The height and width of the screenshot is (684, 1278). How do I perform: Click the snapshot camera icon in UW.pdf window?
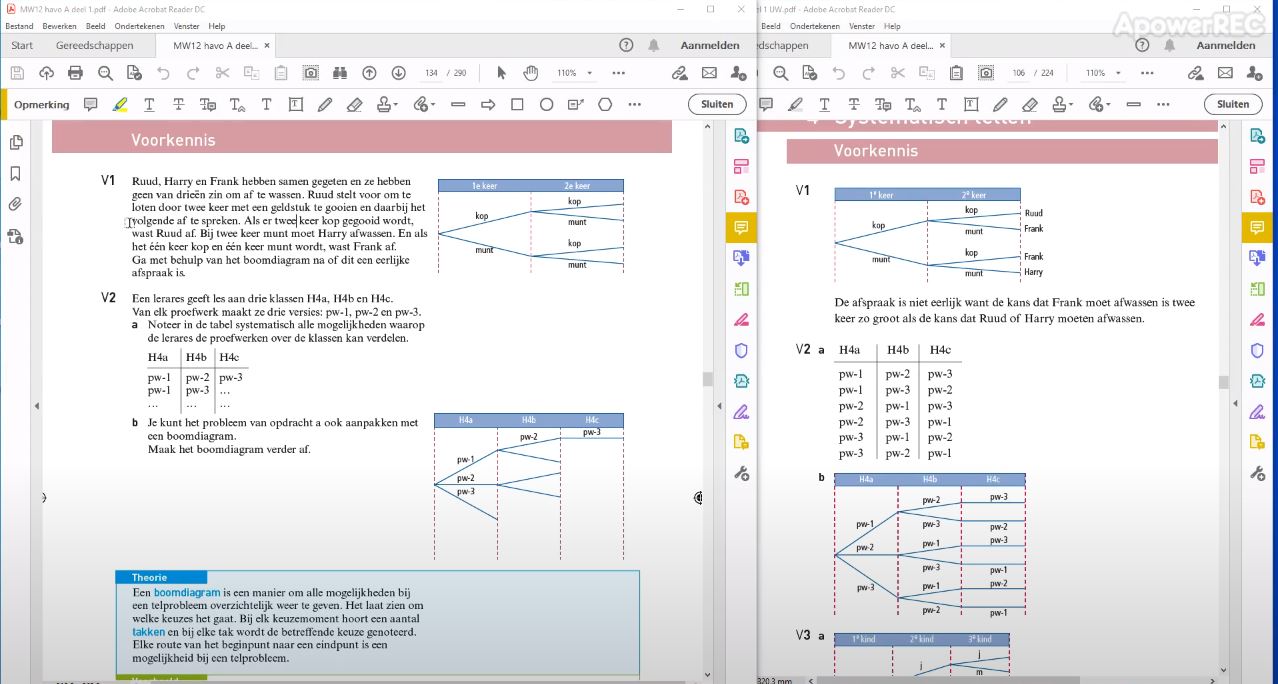point(986,73)
